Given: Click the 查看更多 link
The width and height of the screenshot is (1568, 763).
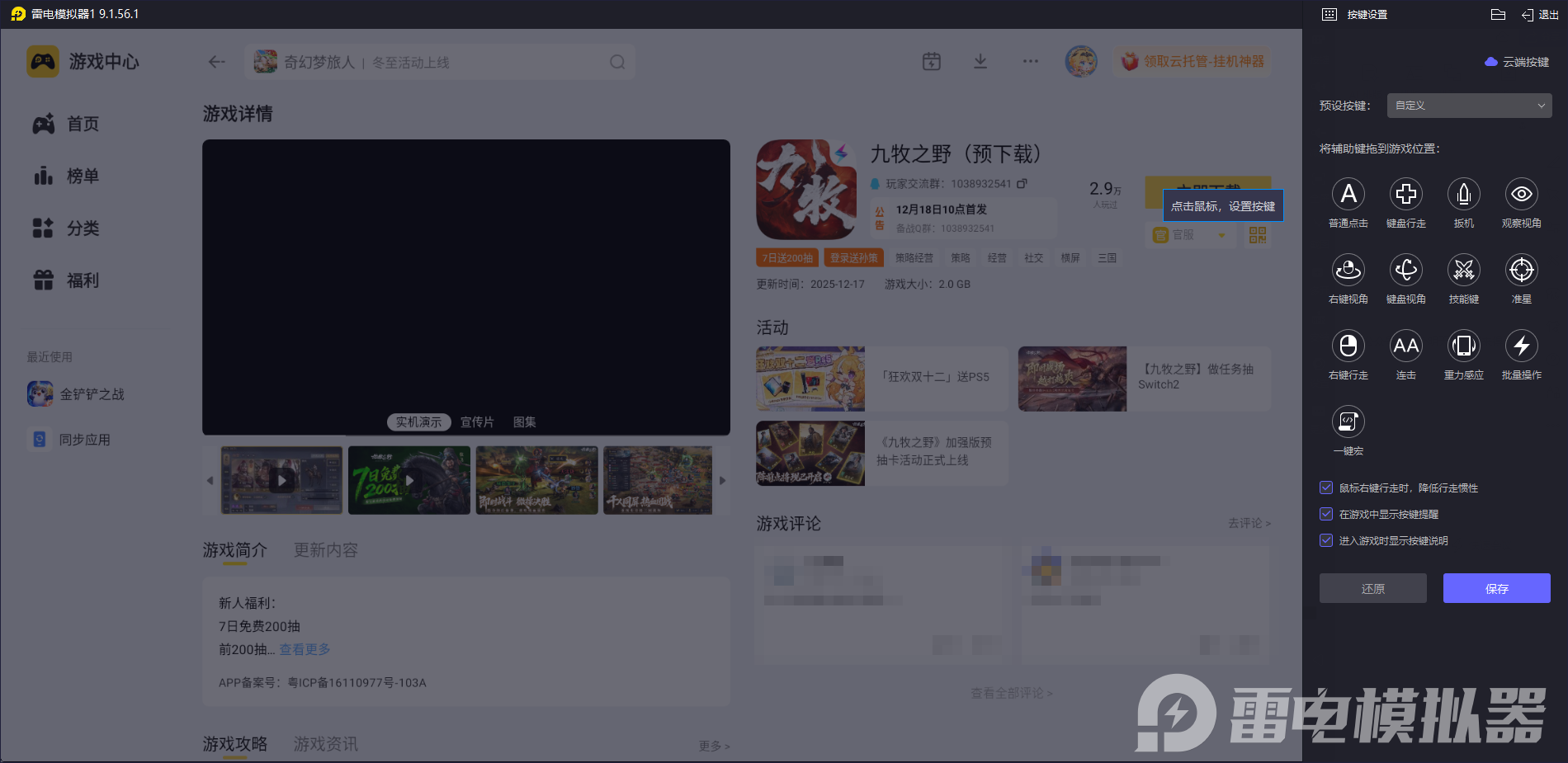Looking at the screenshot, I should [x=305, y=649].
